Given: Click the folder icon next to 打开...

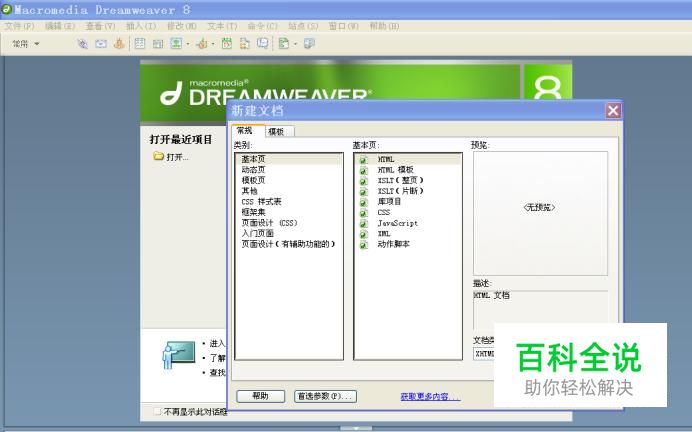Looking at the screenshot, I should pyautogui.click(x=158, y=156).
